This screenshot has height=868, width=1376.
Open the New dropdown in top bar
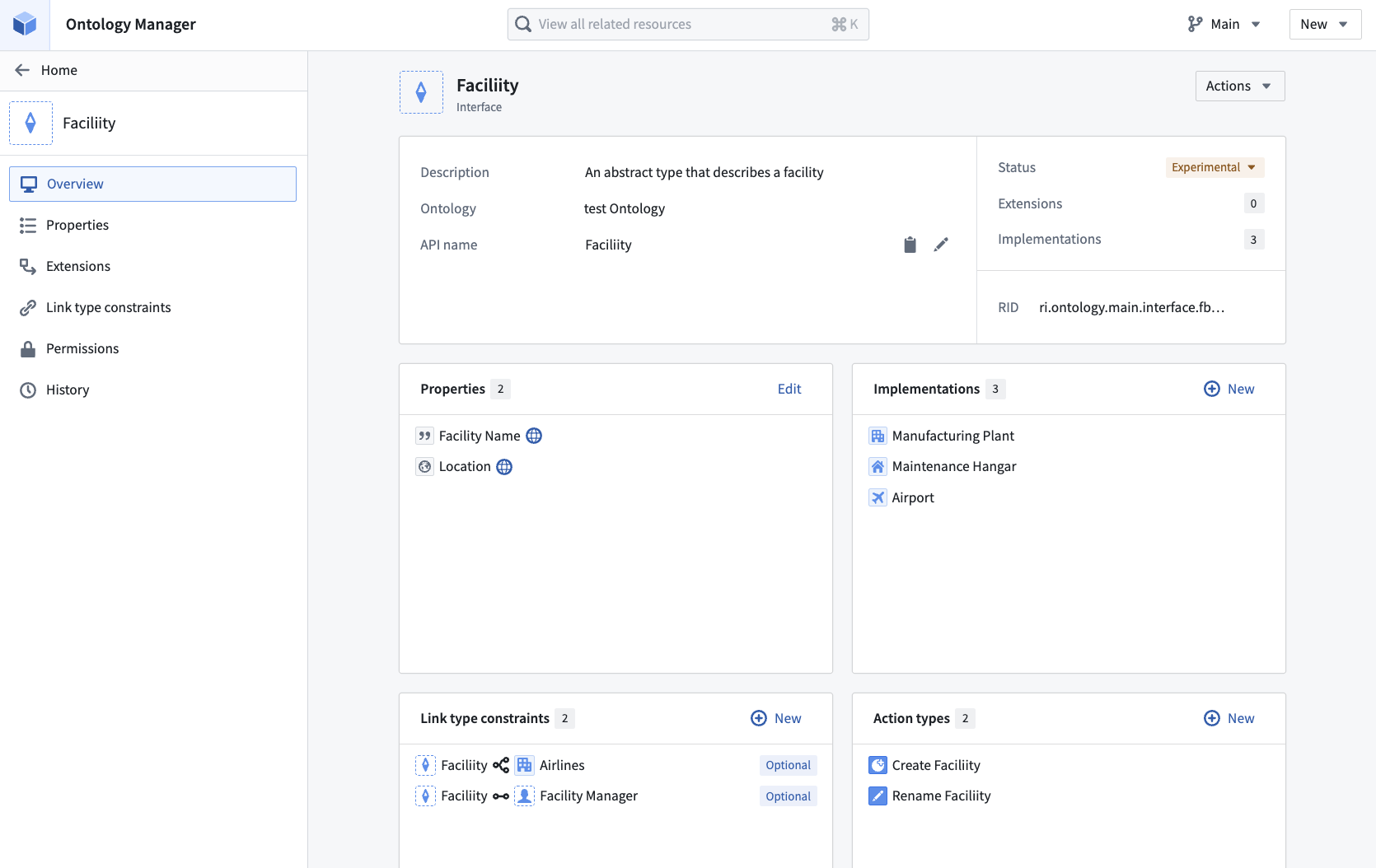[x=1325, y=24]
